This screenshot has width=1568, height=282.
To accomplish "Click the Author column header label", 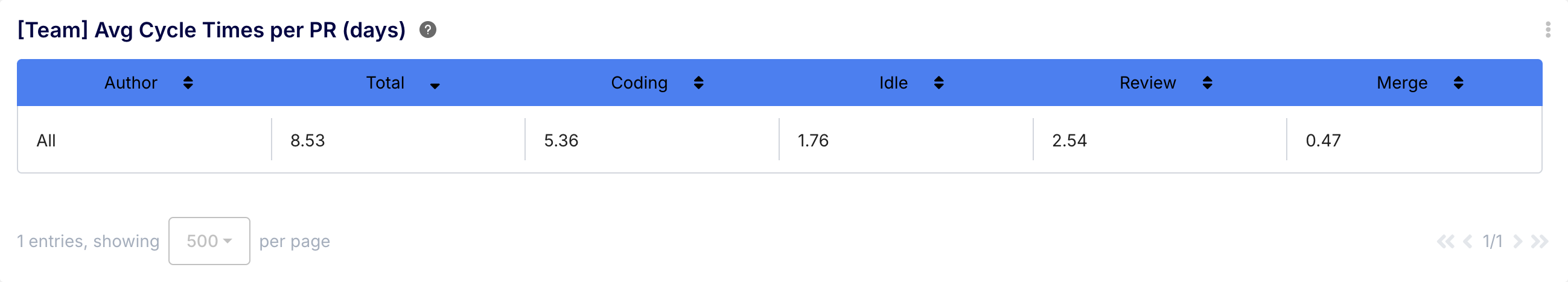I will (130, 83).
